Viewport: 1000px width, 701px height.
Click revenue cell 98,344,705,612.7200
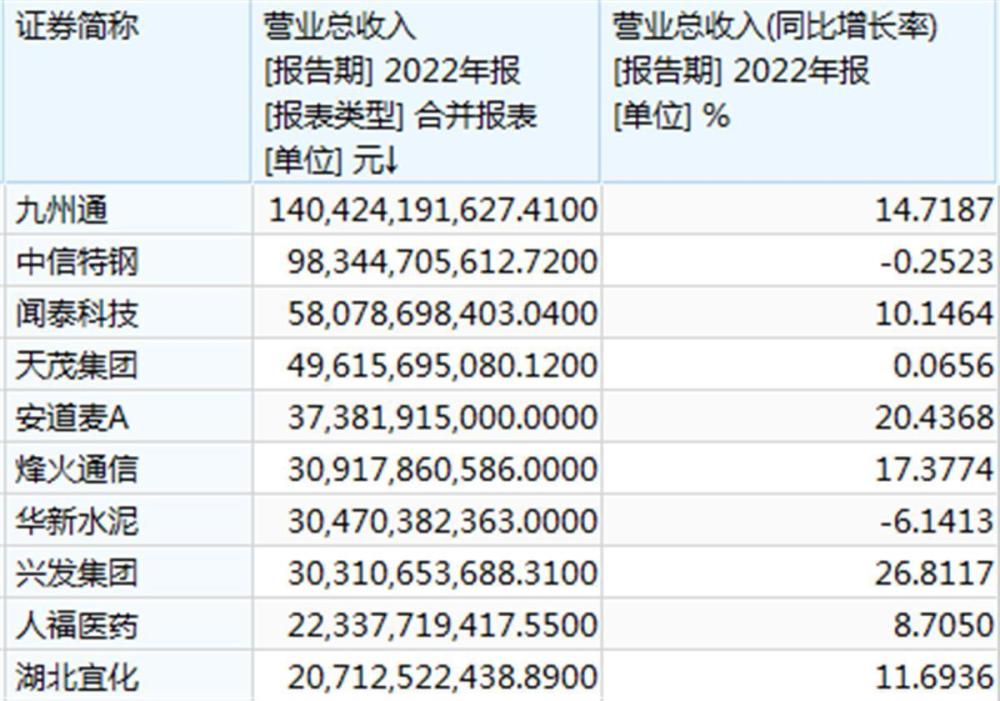[x=427, y=262]
